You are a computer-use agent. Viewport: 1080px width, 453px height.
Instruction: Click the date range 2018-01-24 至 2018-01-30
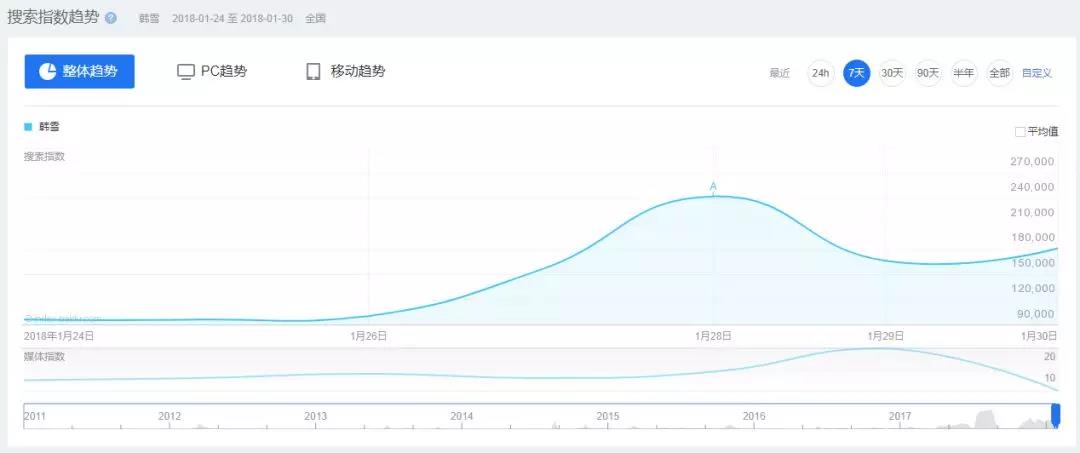(232, 19)
